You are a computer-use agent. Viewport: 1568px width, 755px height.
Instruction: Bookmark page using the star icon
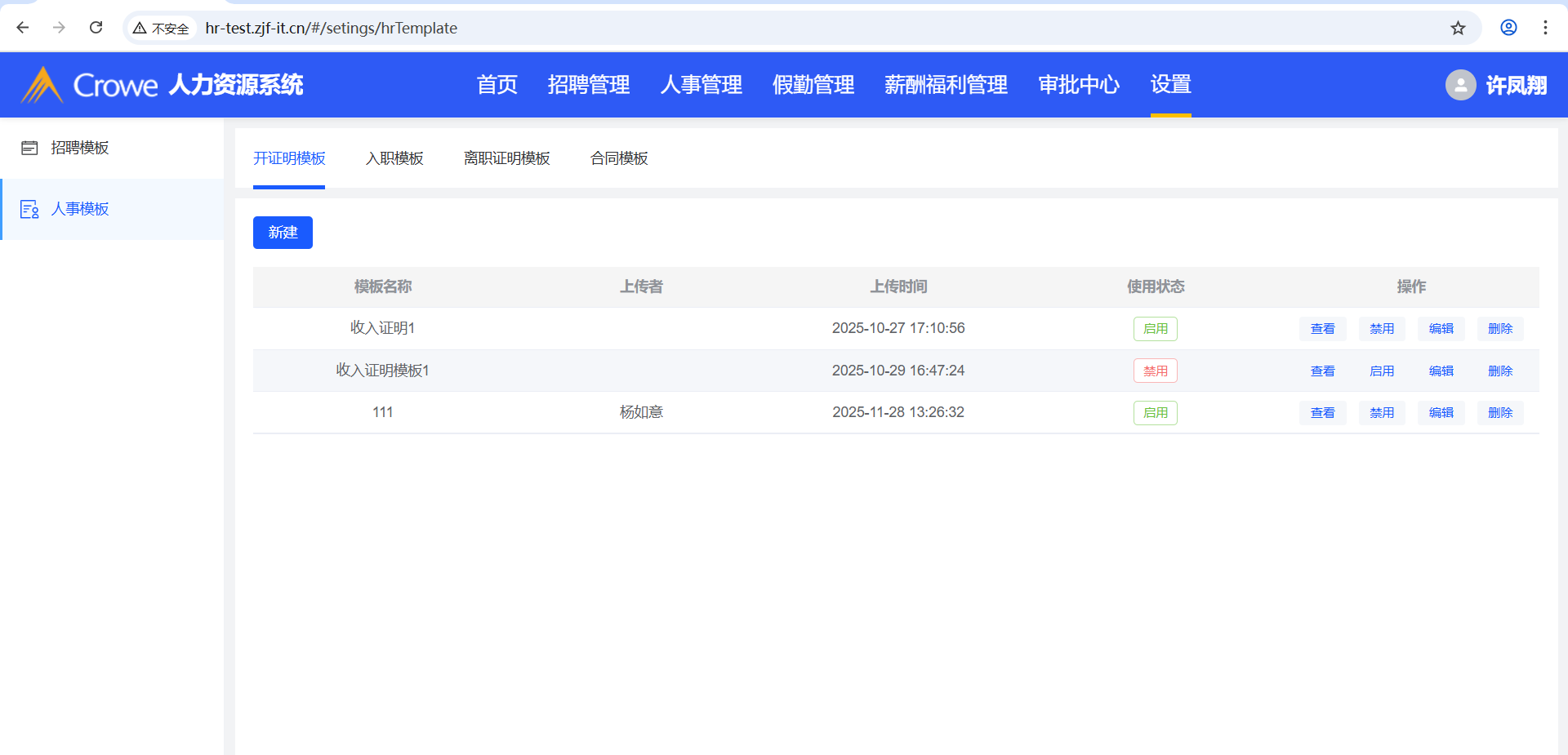[1458, 28]
